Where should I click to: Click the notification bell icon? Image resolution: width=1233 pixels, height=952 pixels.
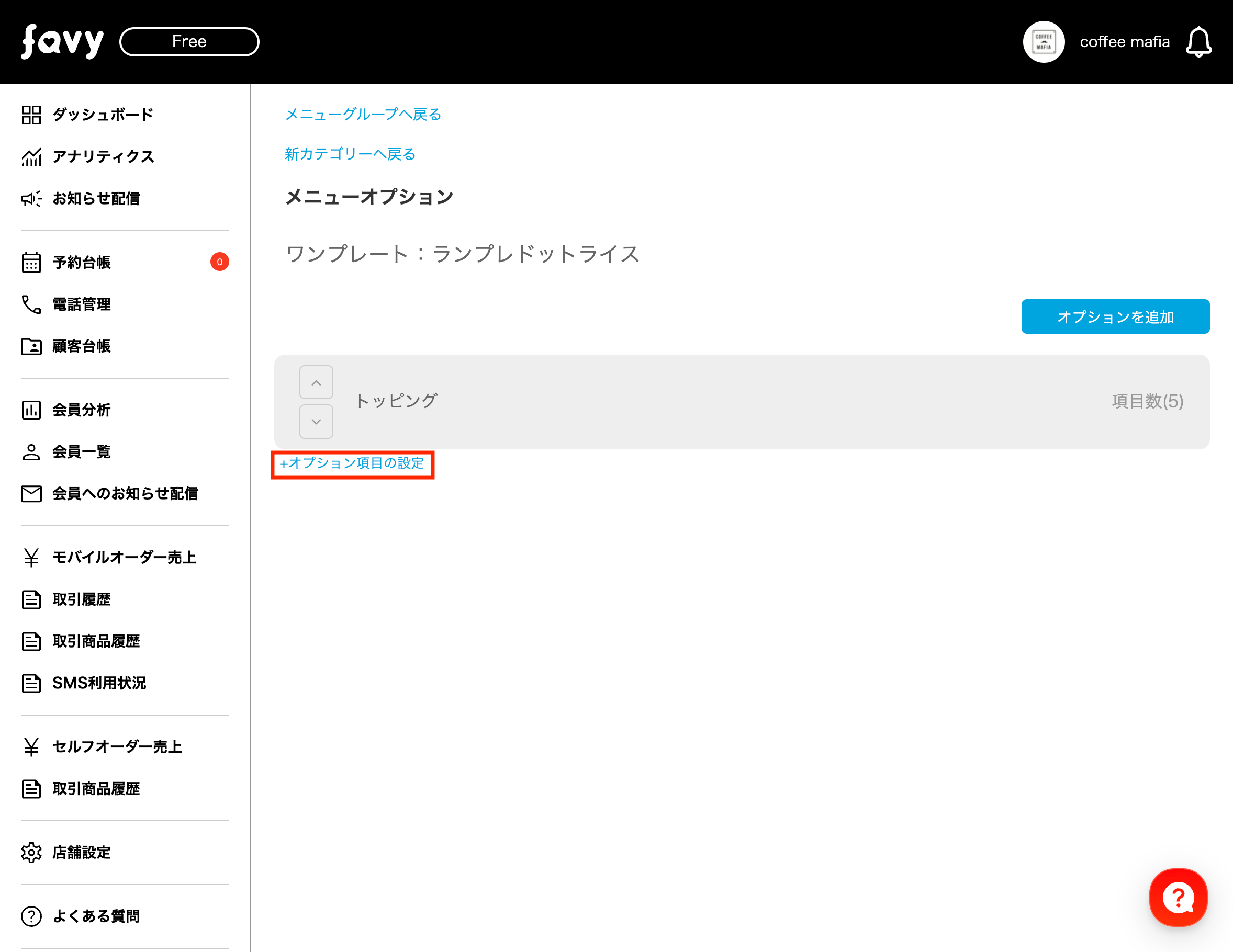coord(1198,42)
